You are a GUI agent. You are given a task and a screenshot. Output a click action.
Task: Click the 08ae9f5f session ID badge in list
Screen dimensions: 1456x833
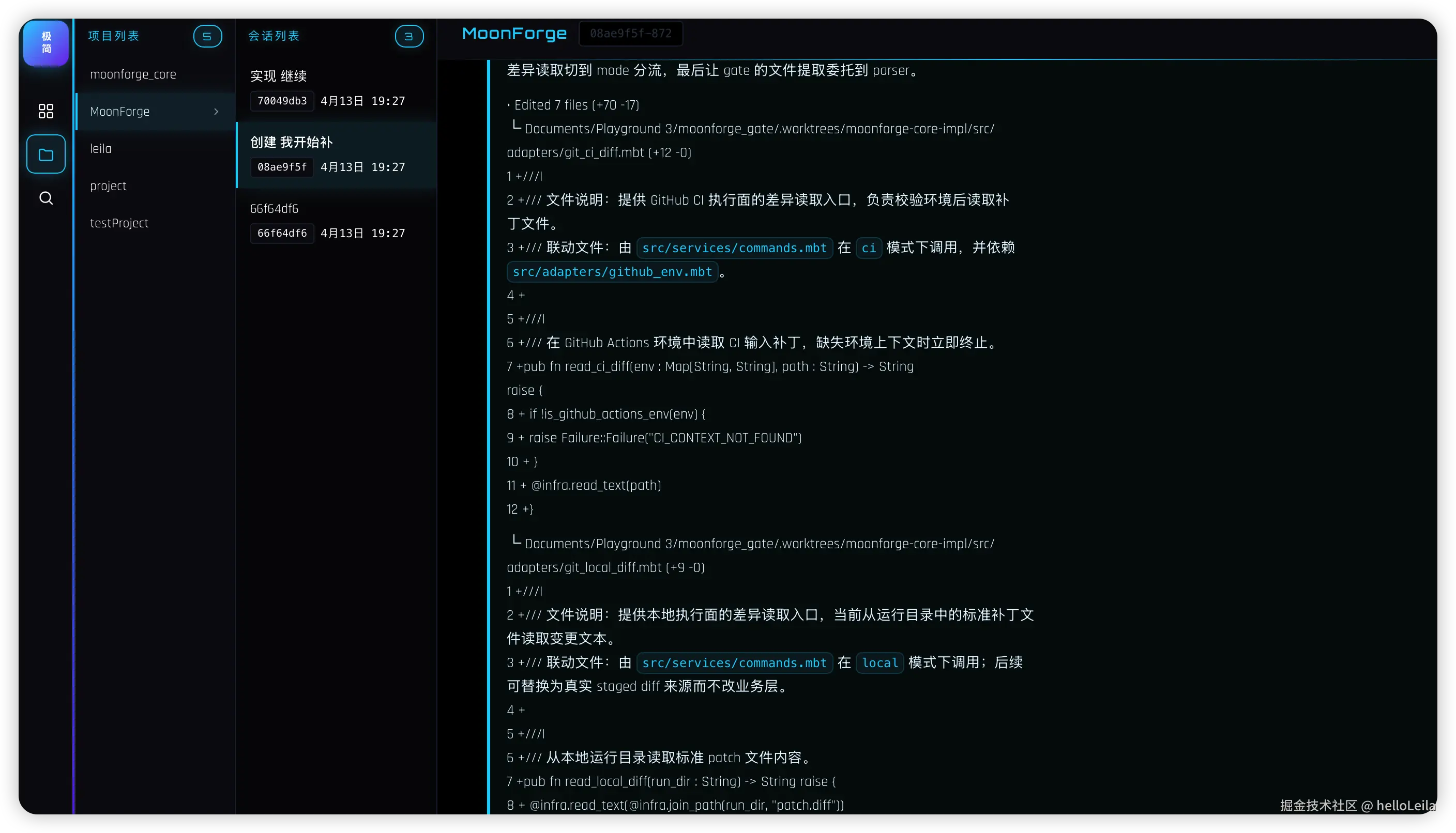point(282,167)
